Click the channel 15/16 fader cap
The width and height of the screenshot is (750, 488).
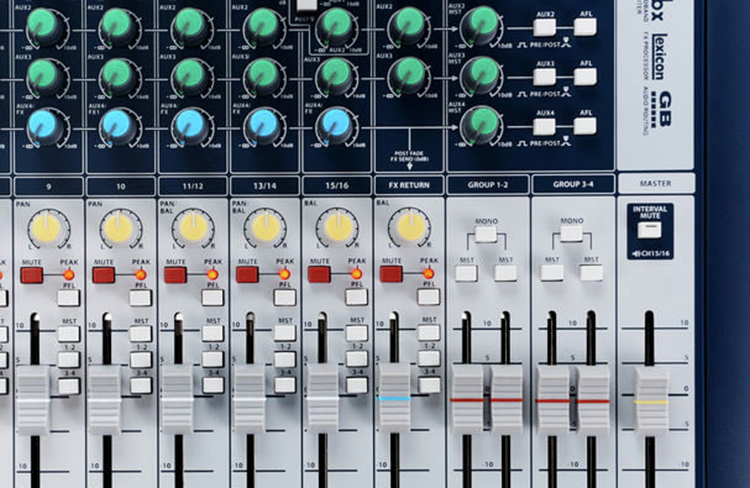[322, 399]
